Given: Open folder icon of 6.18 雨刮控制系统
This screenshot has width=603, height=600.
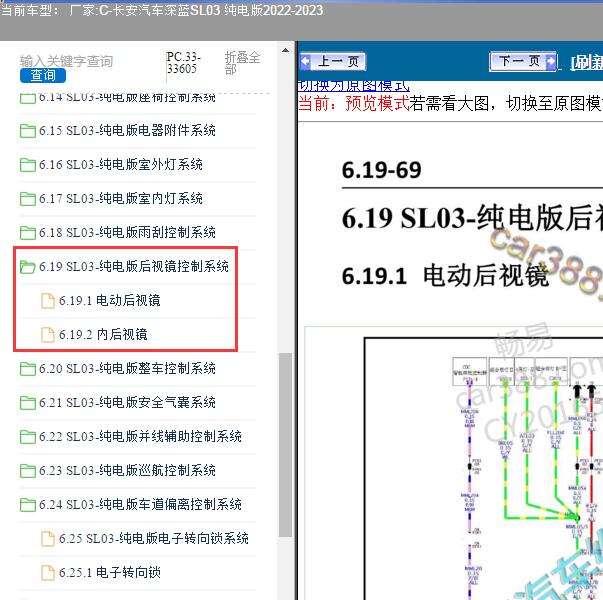Looking at the screenshot, I should 28,232.
